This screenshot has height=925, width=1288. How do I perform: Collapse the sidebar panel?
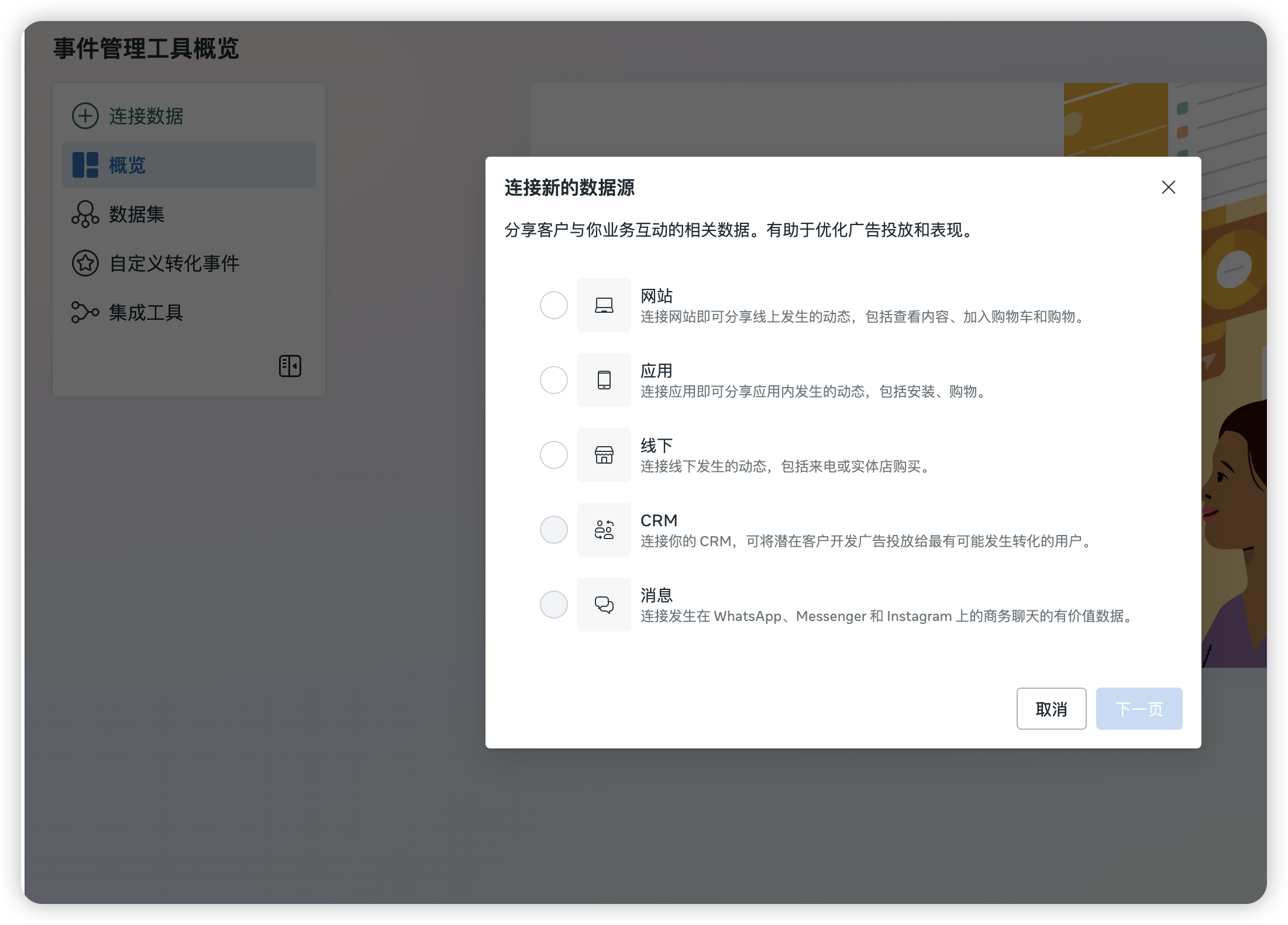290,366
